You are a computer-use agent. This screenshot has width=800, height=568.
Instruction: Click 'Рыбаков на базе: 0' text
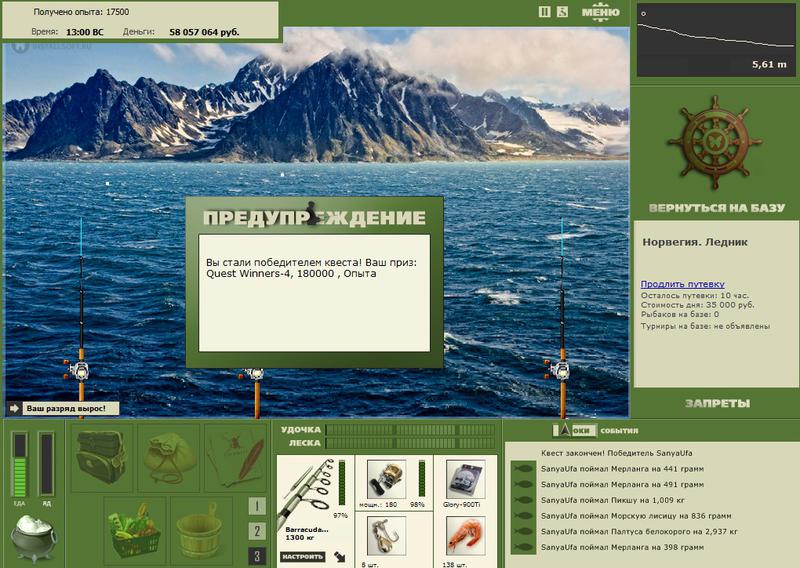680,314
